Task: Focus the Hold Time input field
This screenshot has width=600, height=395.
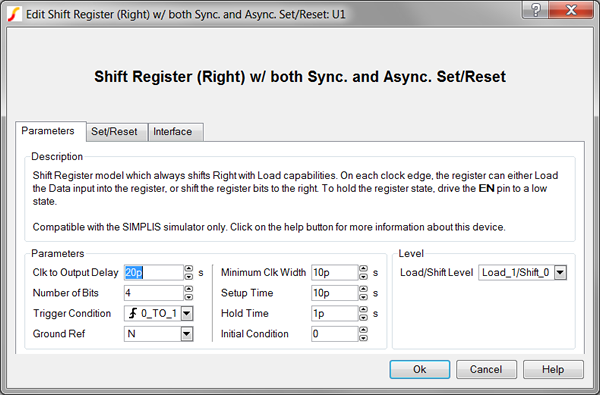Action: tap(335, 313)
